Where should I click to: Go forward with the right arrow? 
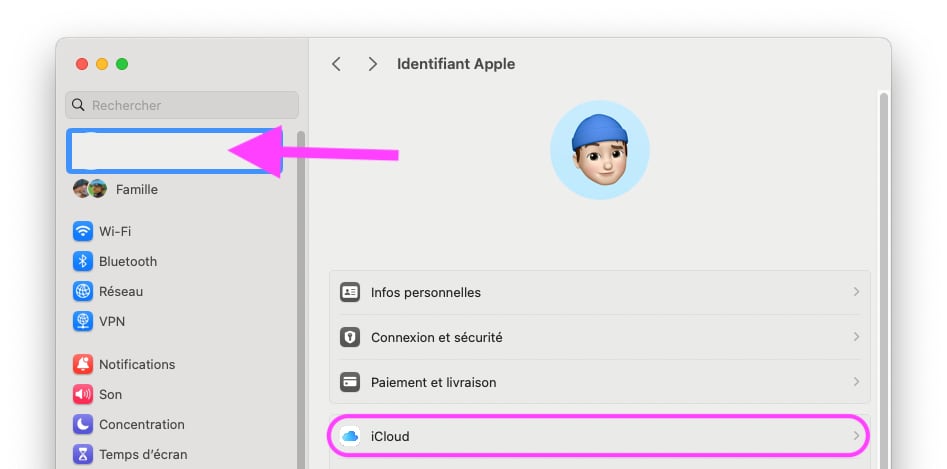[x=373, y=64]
